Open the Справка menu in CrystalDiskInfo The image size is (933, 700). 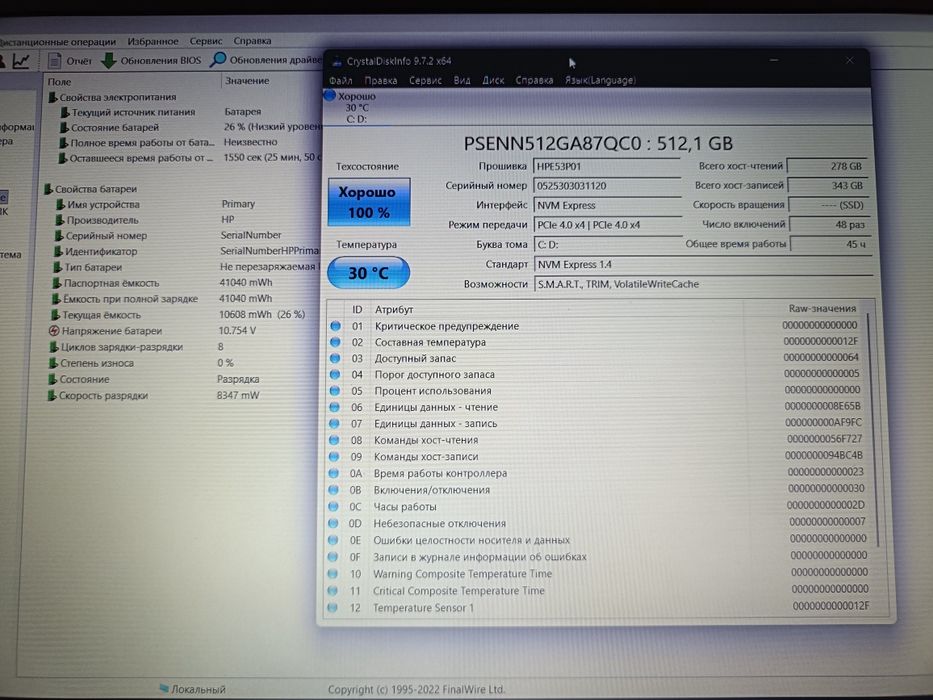(x=534, y=80)
